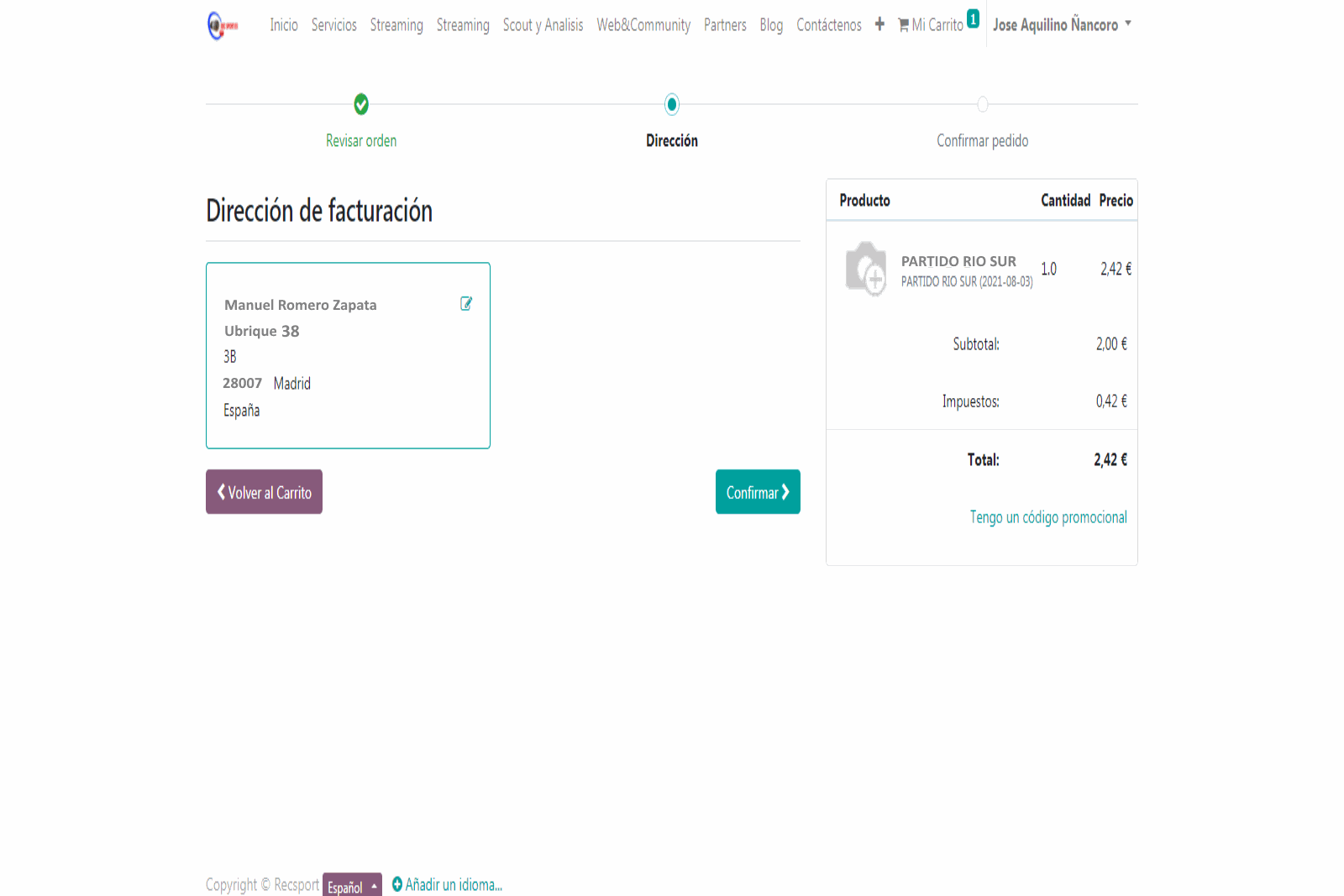
Task: Edit the billing address with pencil icon
Action: point(466,304)
